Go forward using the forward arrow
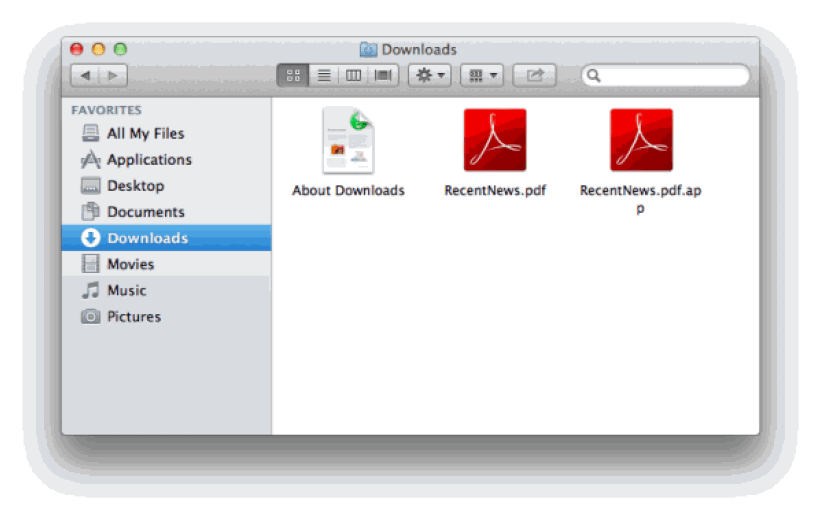Screen dimensions: 822x521 click(x=113, y=75)
